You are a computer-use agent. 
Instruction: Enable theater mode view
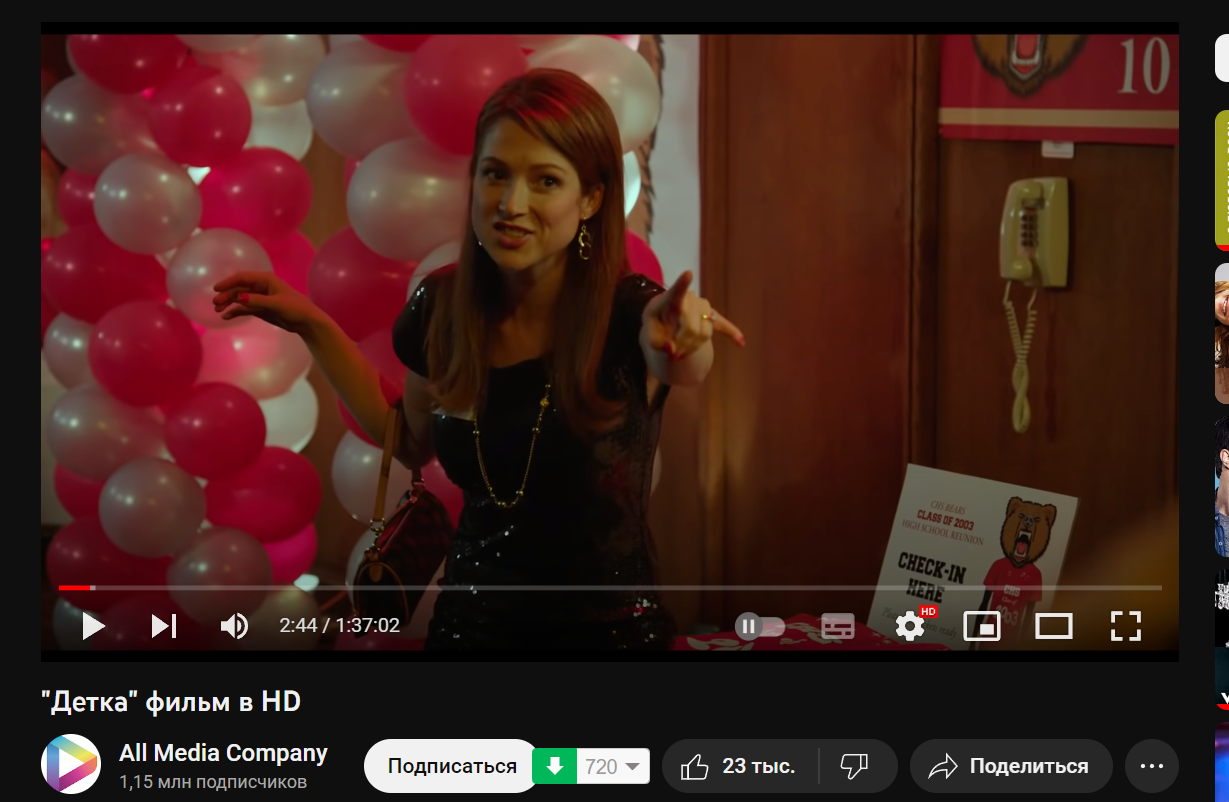coord(1053,627)
